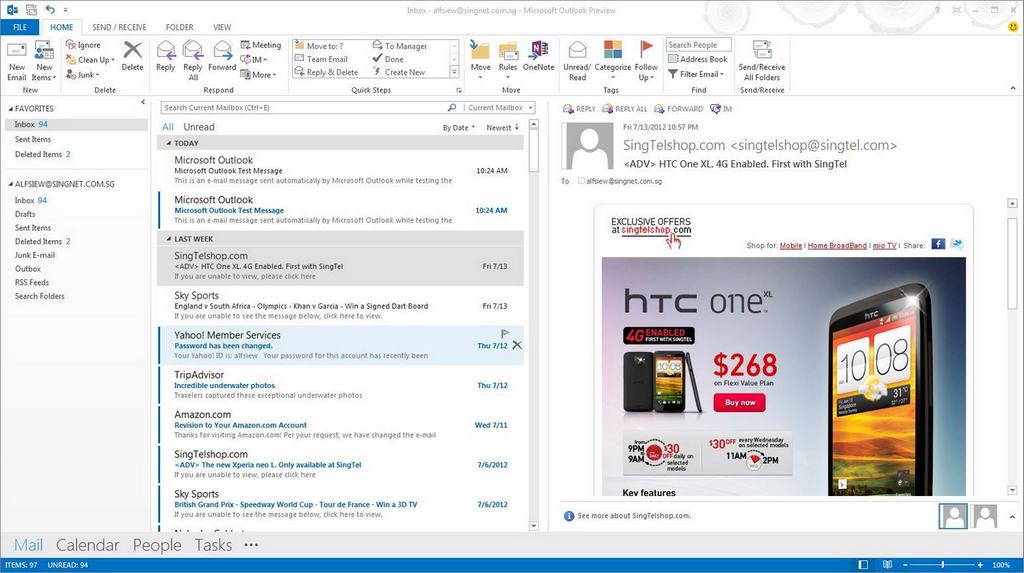Collapse the FAVORITES folder section
Image resolution: width=1024 pixels, height=573 pixels.
tap(10, 108)
